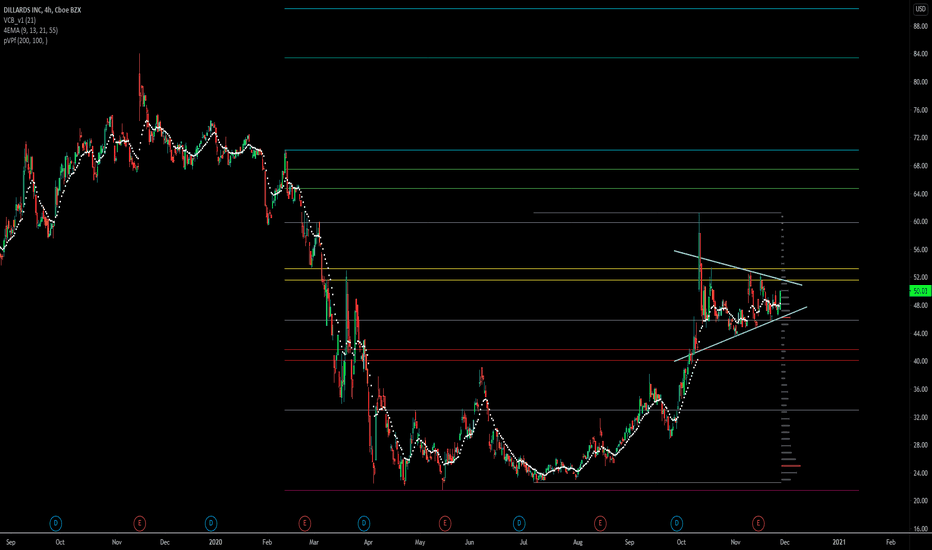Click the 2021 label on time axis

tap(839, 542)
